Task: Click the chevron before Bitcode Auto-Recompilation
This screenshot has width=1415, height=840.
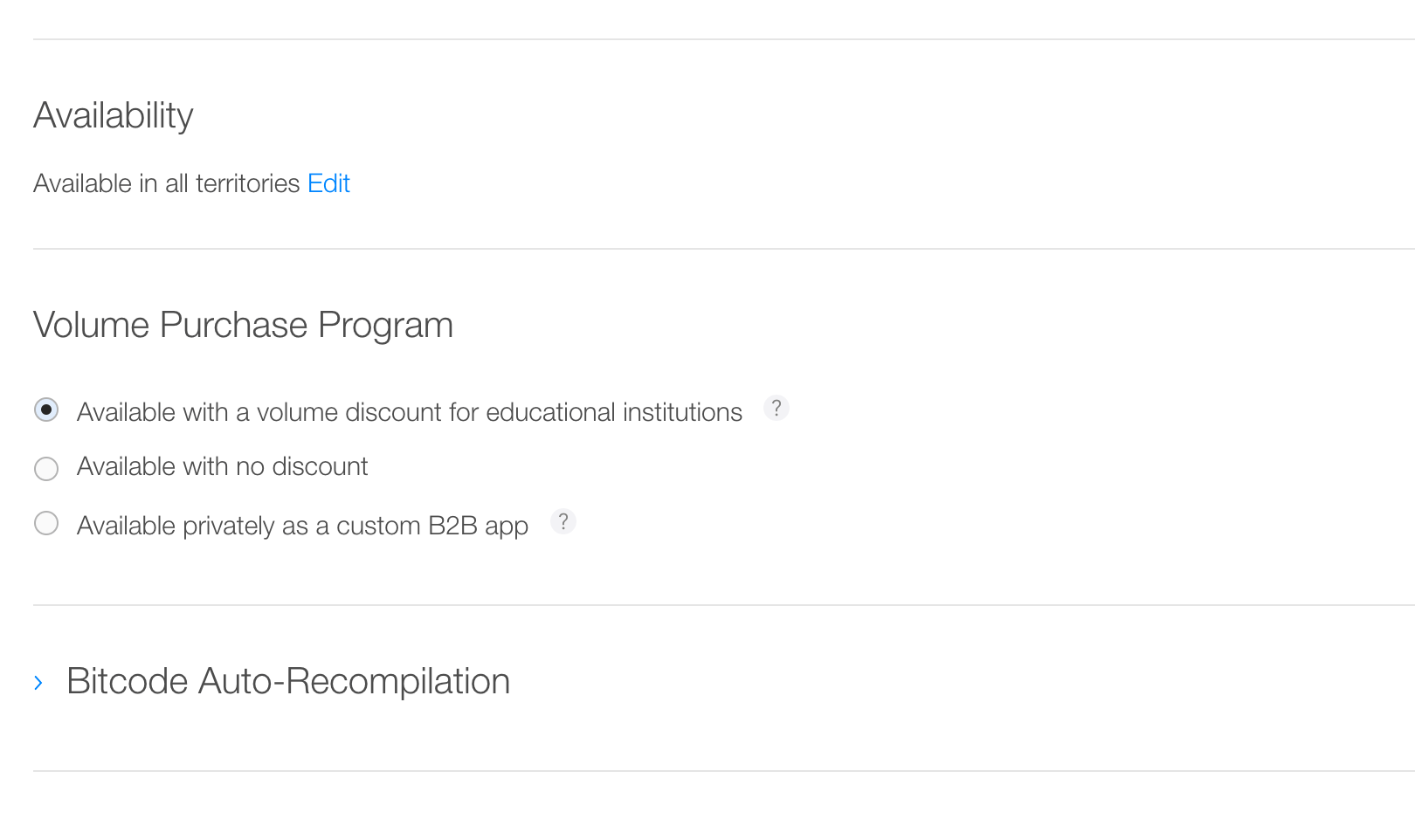Action: pyautogui.click(x=38, y=680)
